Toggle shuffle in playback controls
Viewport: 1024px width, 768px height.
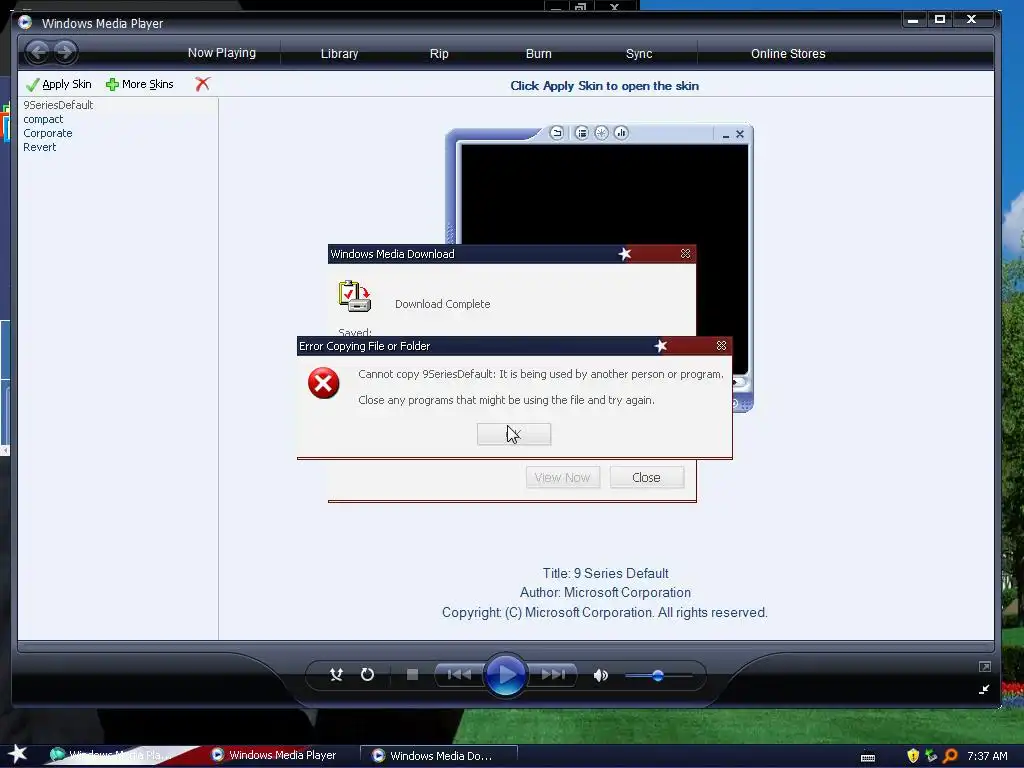click(x=336, y=675)
